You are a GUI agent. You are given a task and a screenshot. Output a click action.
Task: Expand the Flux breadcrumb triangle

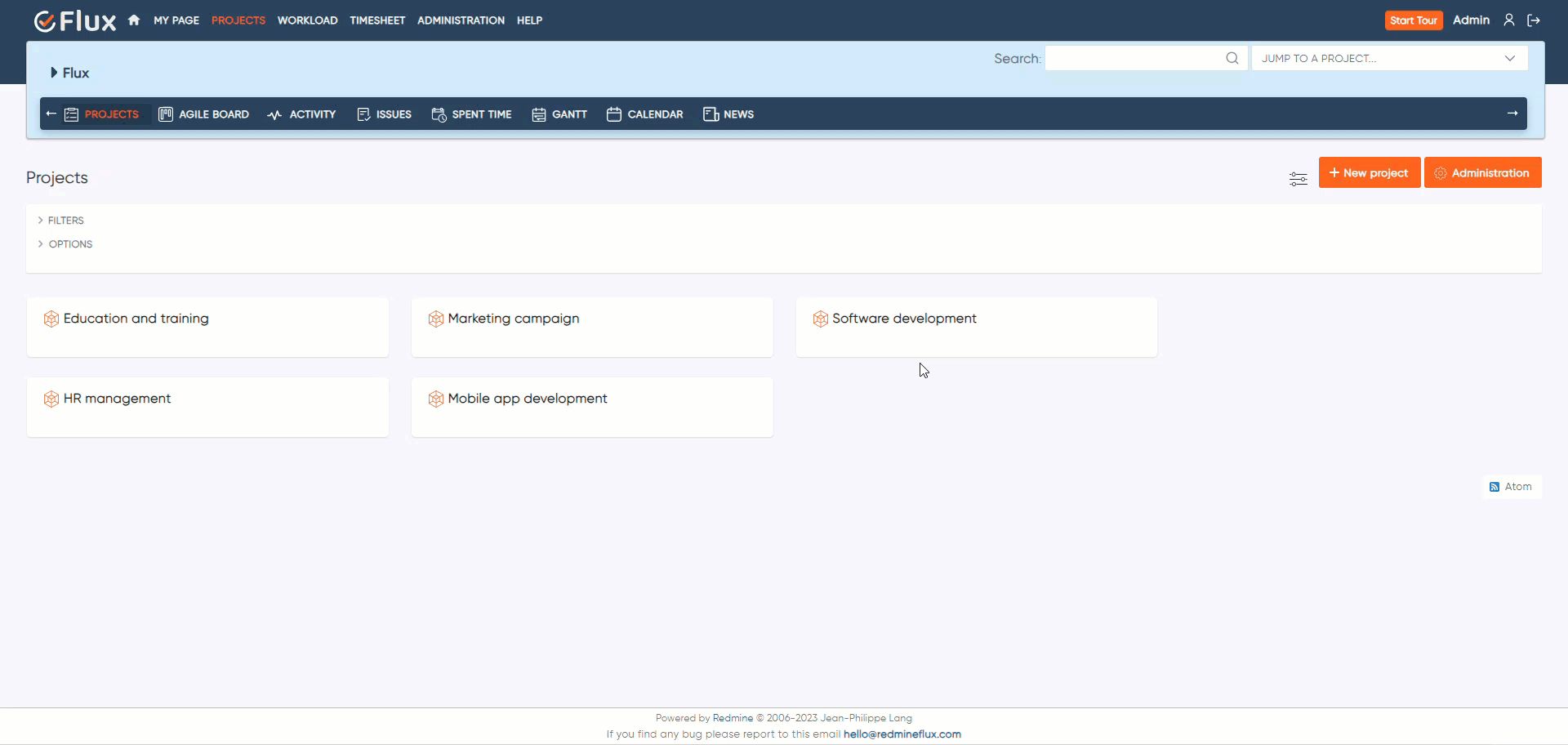pos(54,73)
